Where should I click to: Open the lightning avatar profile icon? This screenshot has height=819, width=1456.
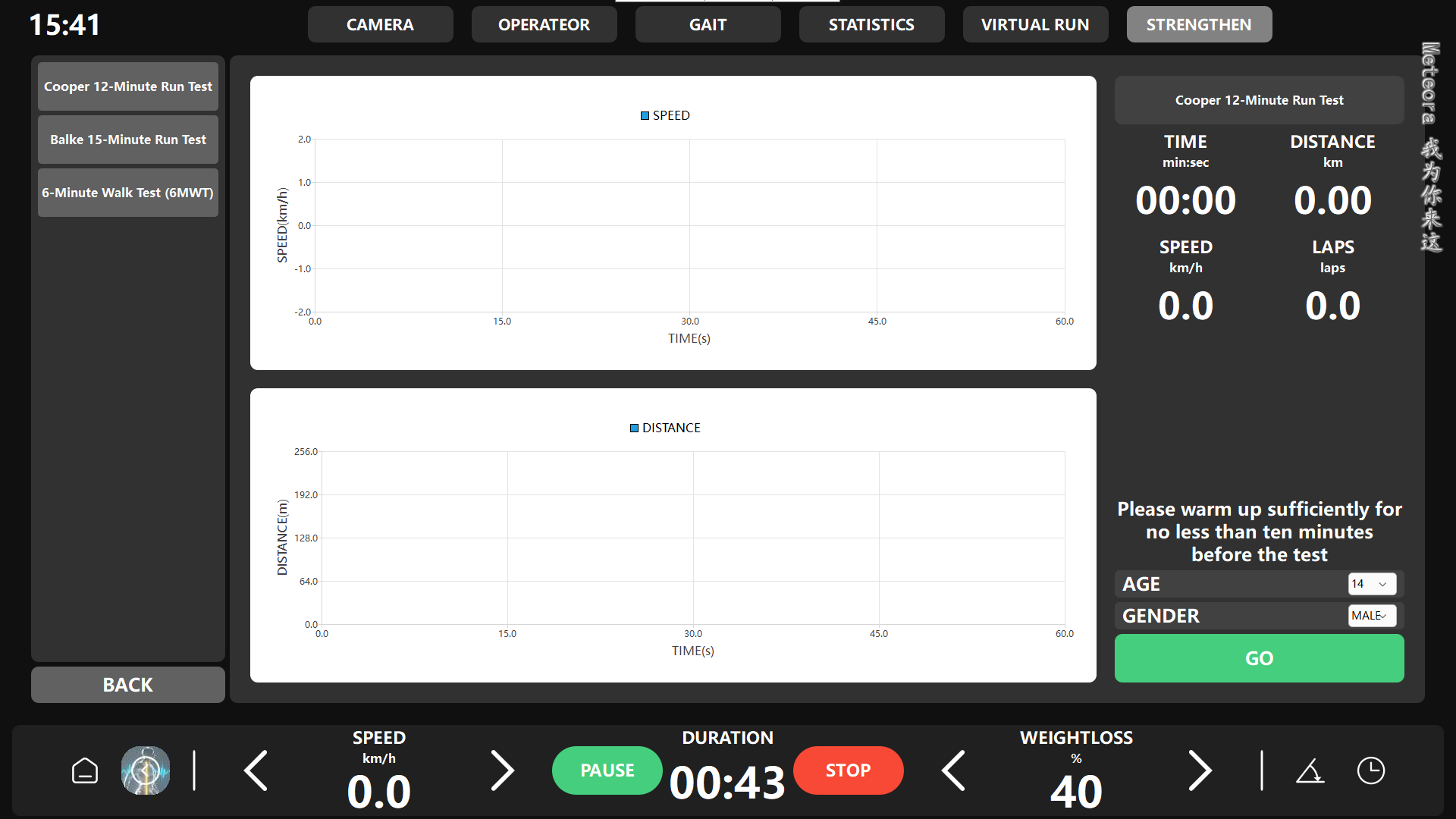pyautogui.click(x=146, y=770)
